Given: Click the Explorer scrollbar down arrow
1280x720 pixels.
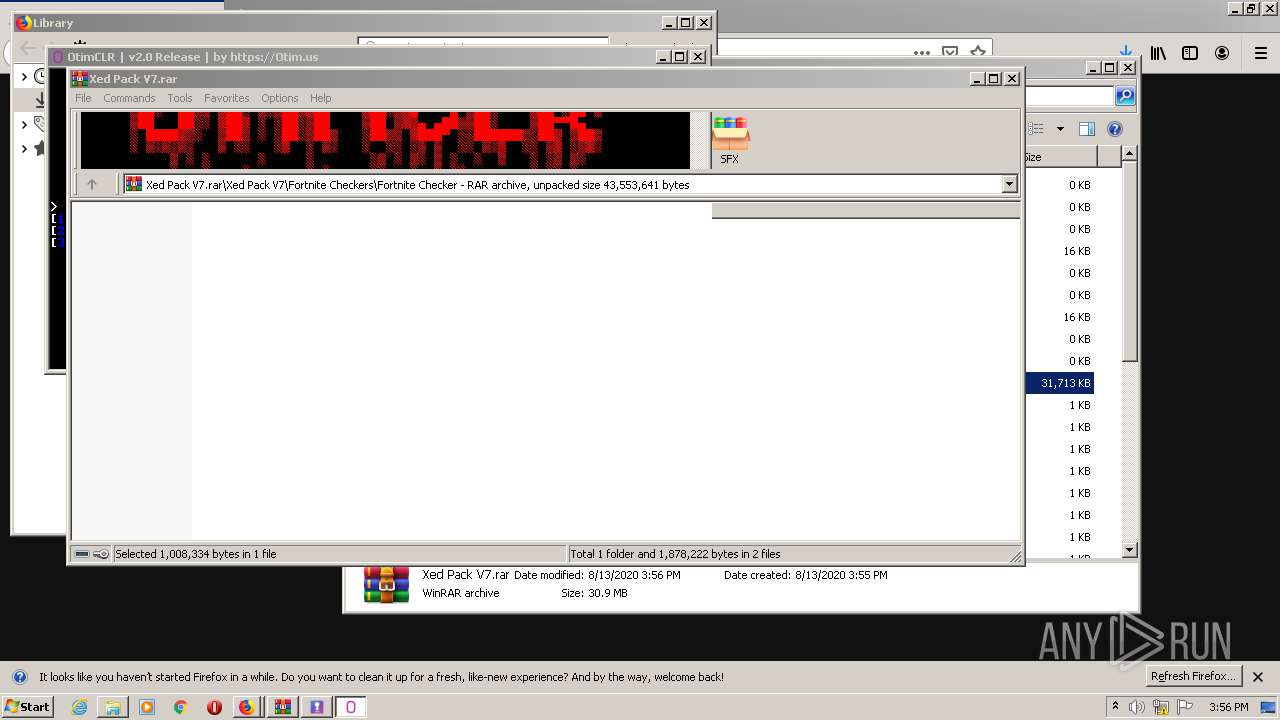Looking at the screenshot, I should [1130, 550].
